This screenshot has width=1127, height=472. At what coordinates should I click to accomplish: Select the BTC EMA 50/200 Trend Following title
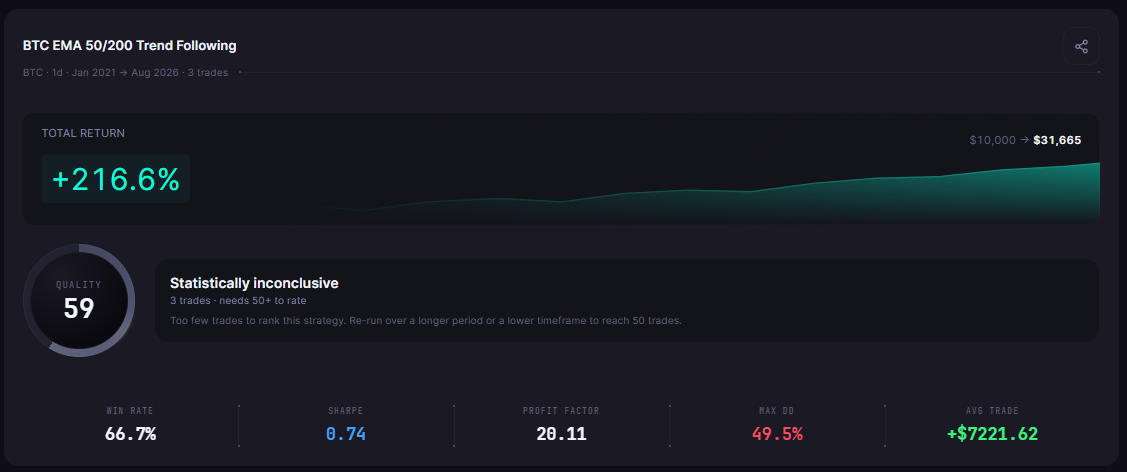[129, 46]
